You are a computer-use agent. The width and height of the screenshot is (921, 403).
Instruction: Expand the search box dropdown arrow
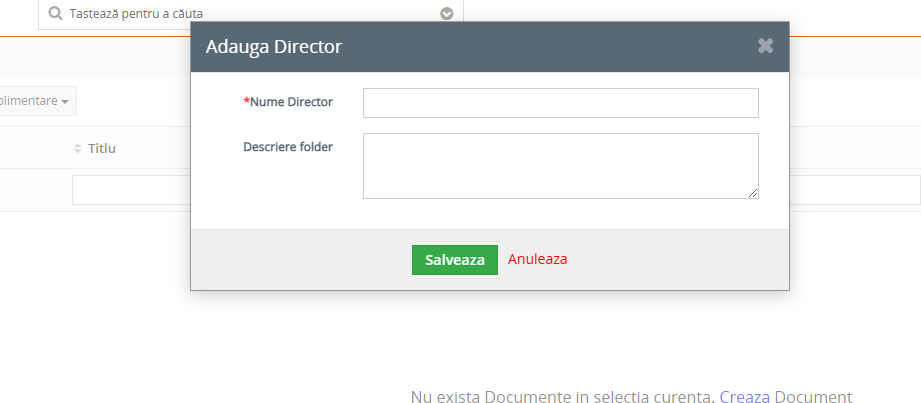tap(447, 14)
